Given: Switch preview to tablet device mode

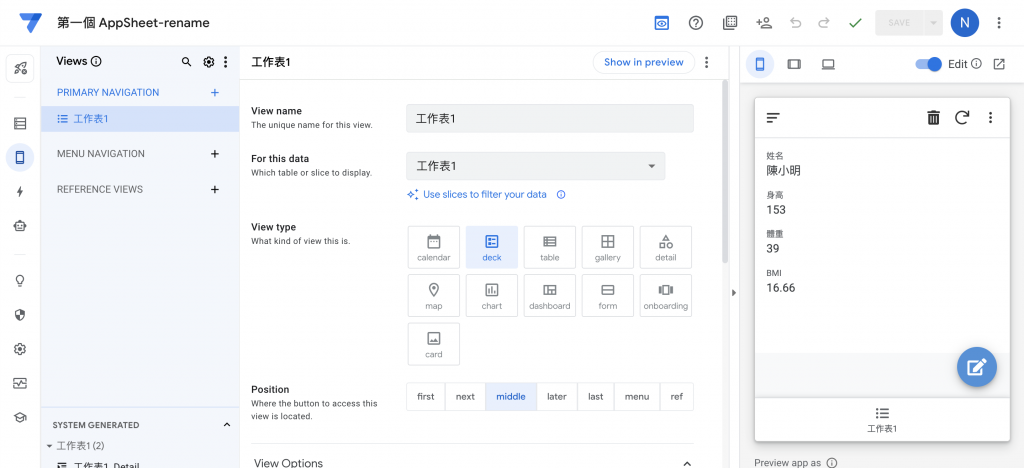Looking at the screenshot, I should click(x=794, y=64).
